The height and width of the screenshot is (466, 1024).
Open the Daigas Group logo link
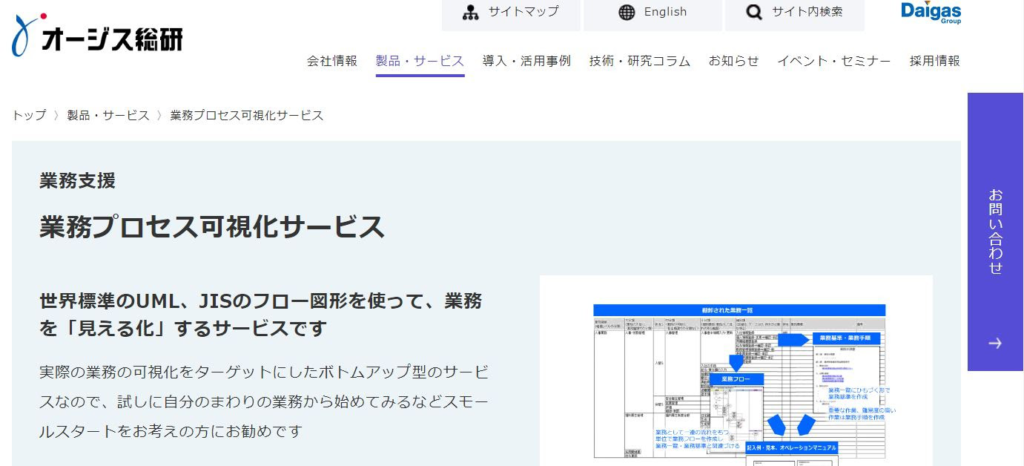pos(930,12)
